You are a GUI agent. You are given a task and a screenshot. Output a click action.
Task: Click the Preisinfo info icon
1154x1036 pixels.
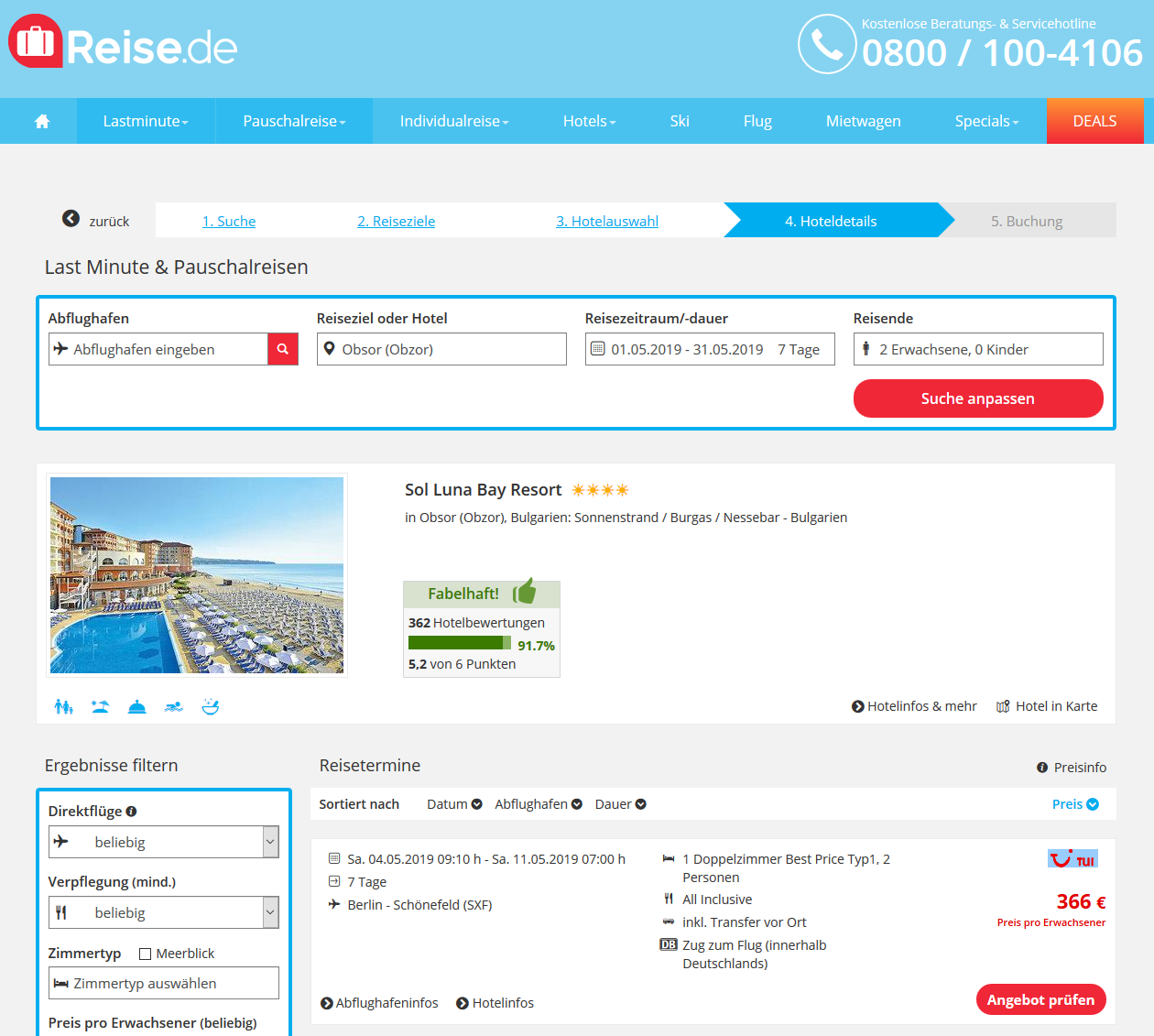click(x=1042, y=768)
